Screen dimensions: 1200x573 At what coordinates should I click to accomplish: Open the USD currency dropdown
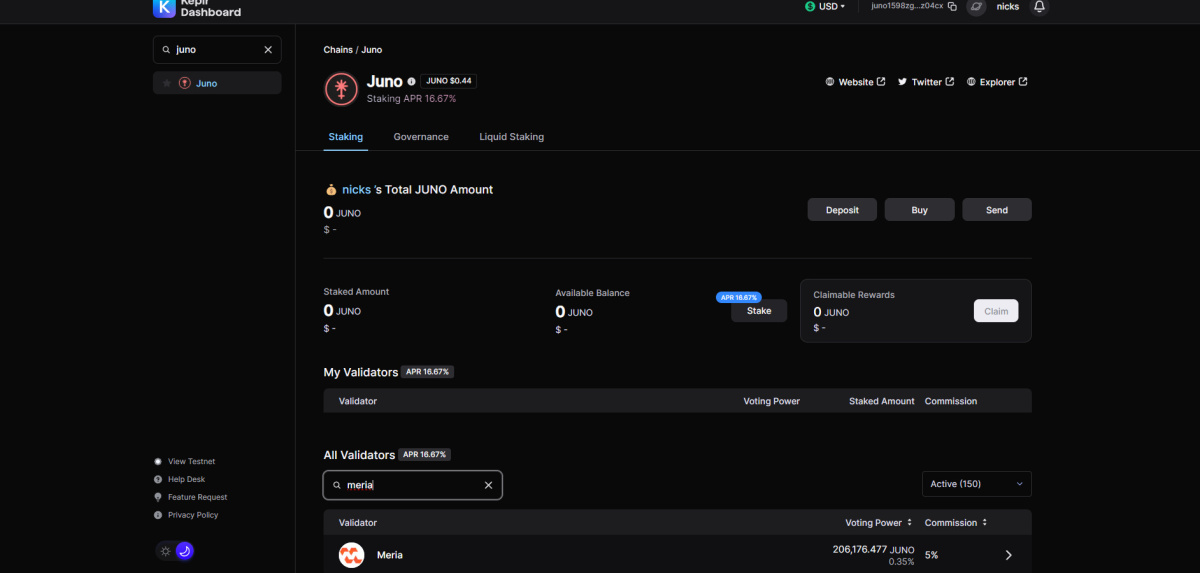(825, 6)
